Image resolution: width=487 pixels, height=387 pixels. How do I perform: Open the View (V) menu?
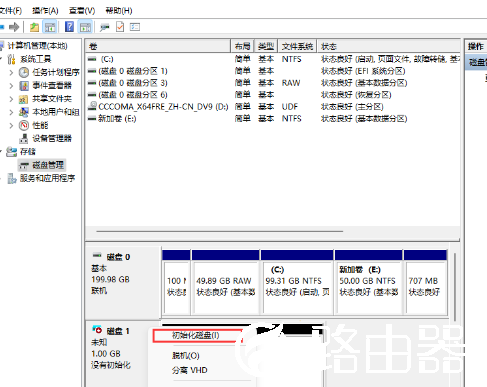tap(82, 11)
